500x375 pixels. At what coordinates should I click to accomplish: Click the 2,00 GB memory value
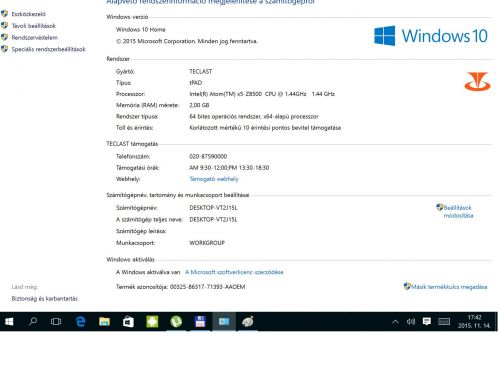199,105
